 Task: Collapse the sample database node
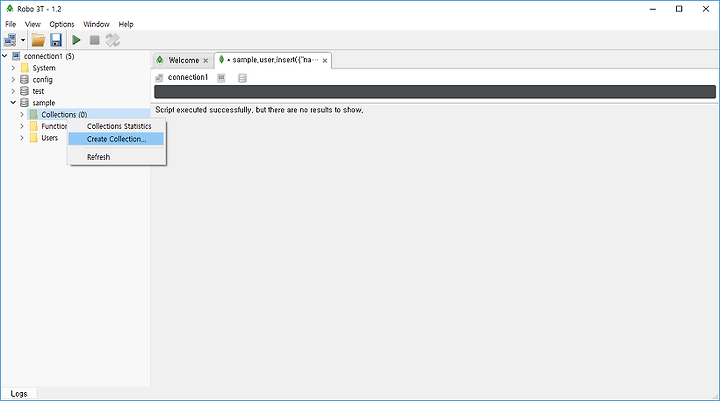(x=13, y=103)
